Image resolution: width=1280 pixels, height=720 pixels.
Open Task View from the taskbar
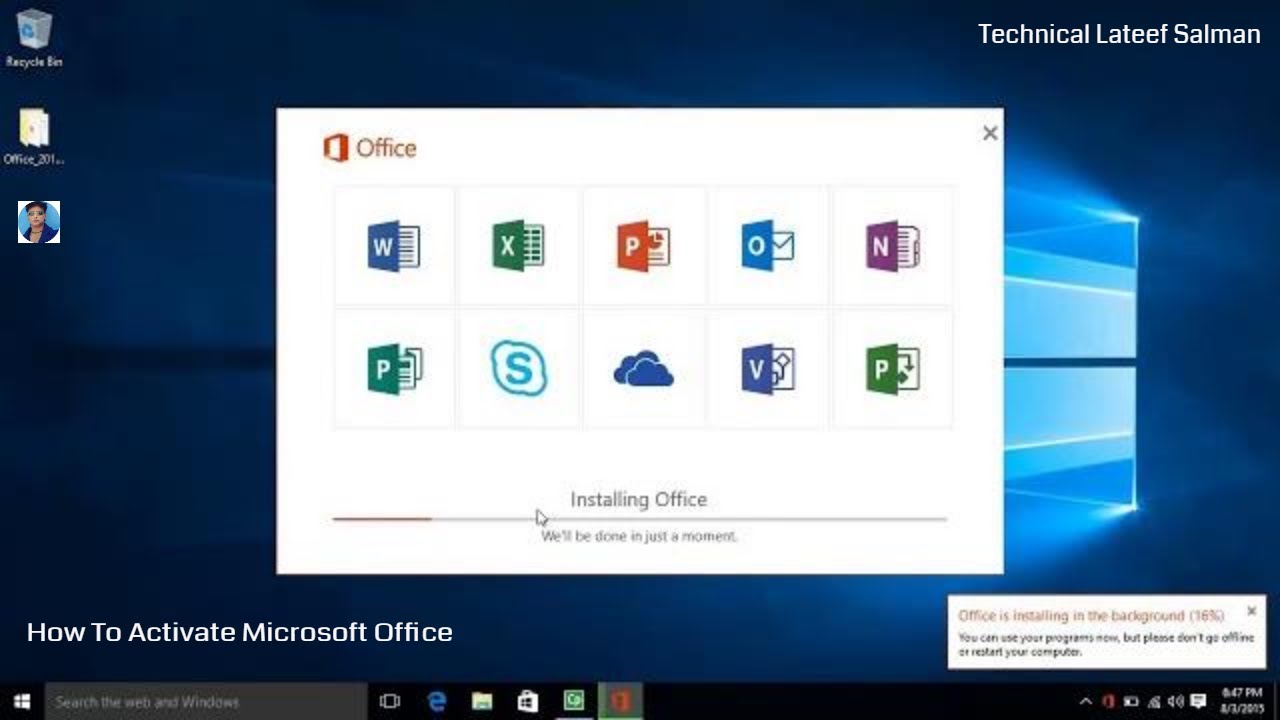click(390, 702)
